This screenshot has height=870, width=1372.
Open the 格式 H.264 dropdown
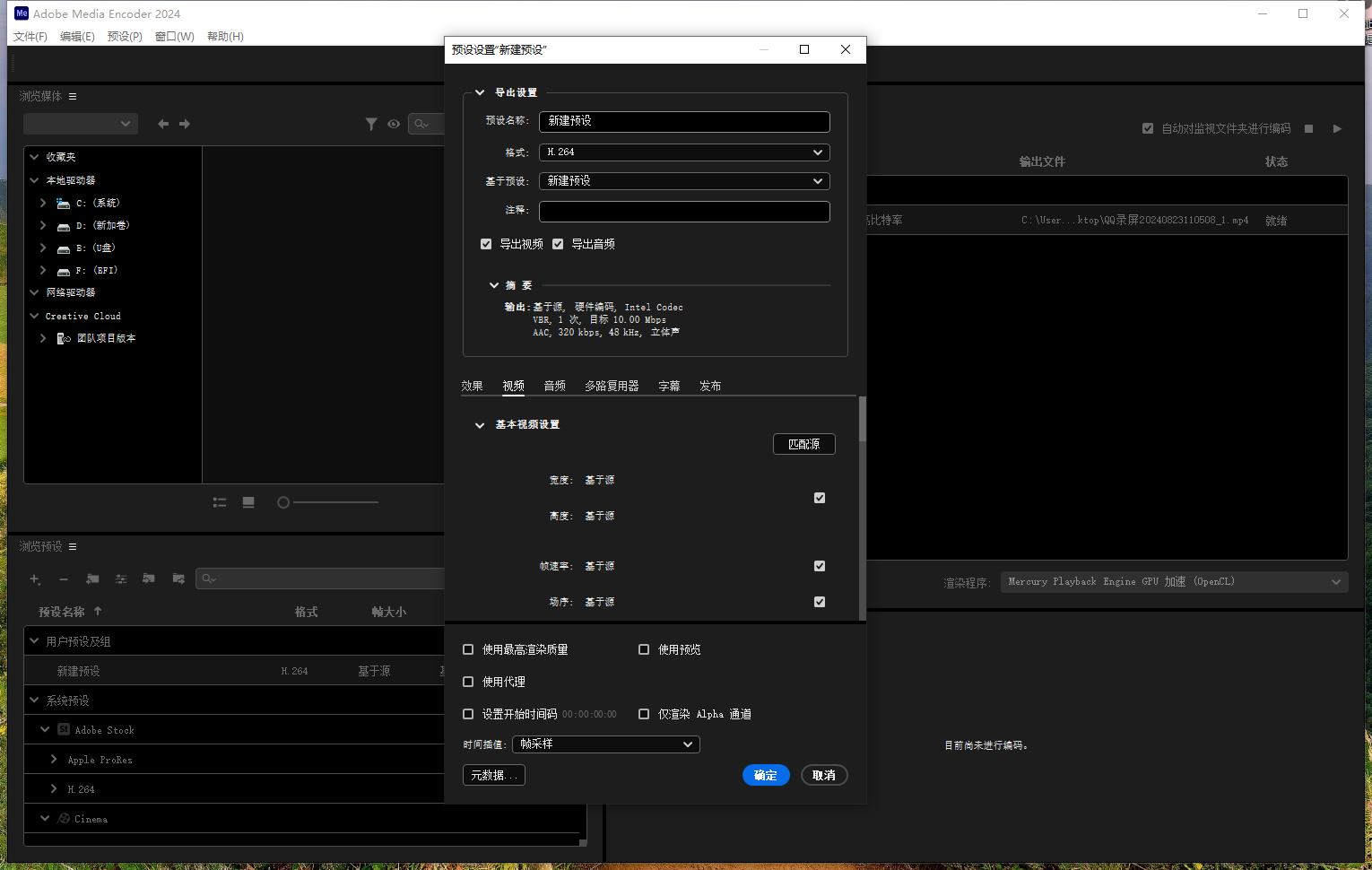click(x=683, y=152)
